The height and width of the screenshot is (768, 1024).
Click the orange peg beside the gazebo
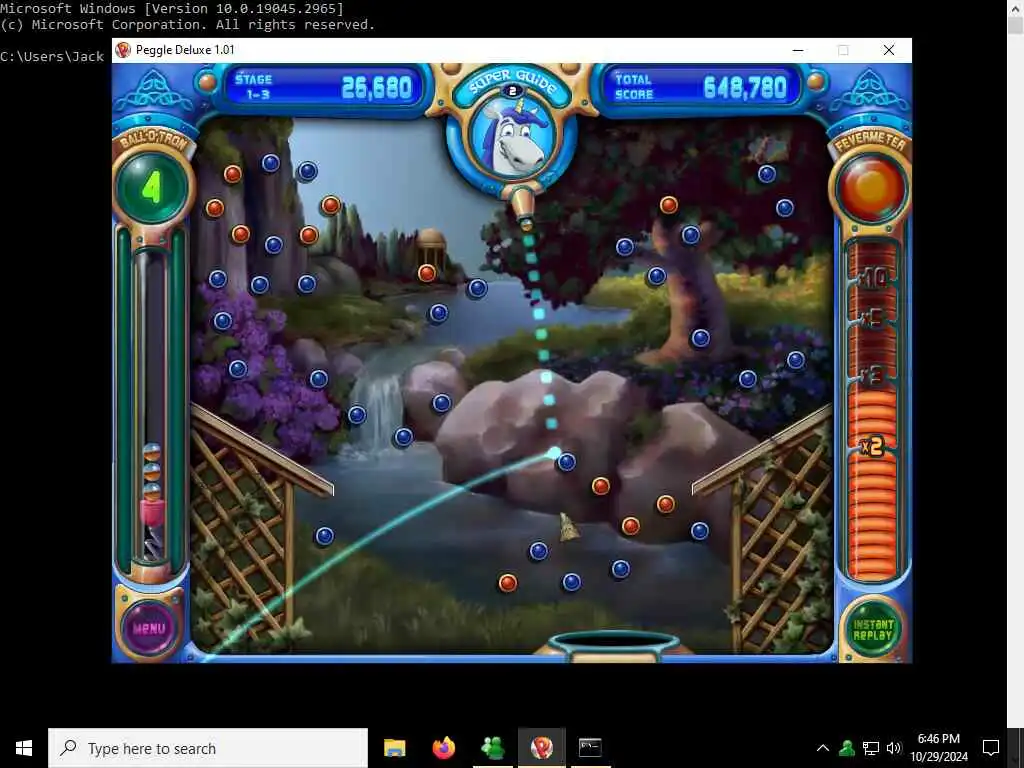coord(426,273)
